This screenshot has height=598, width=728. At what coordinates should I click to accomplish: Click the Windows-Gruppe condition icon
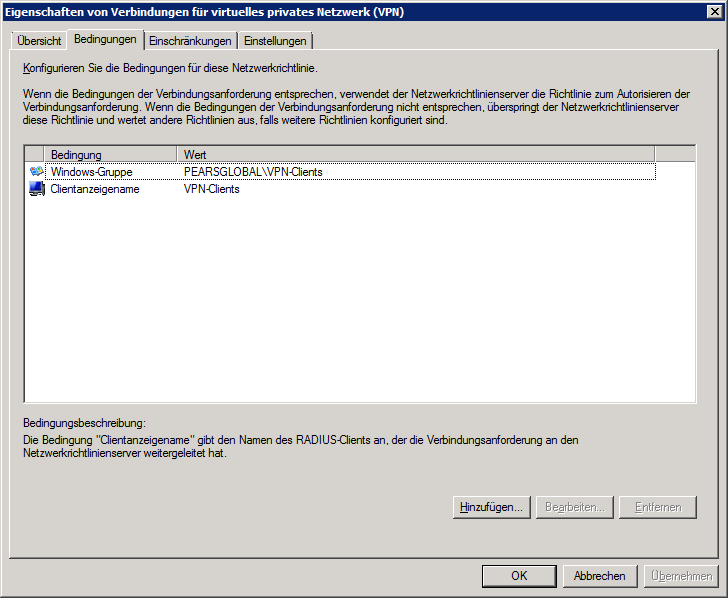click(x=37, y=172)
